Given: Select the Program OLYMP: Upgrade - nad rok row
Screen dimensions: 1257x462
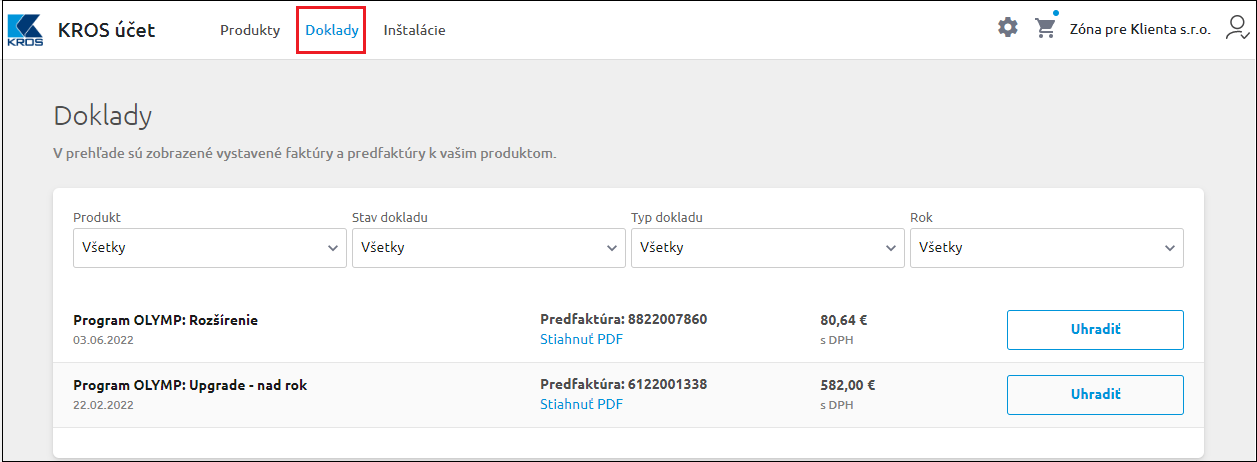Looking at the screenshot, I should coord(628,395).
